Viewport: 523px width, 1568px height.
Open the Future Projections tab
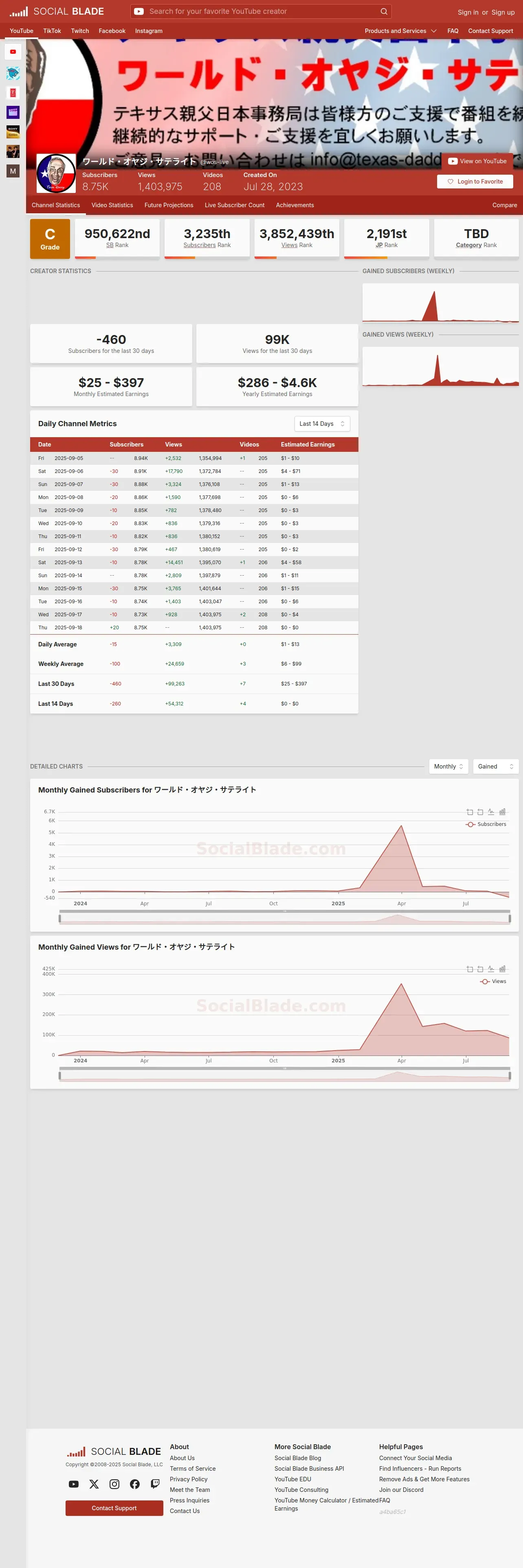(169, 205)
